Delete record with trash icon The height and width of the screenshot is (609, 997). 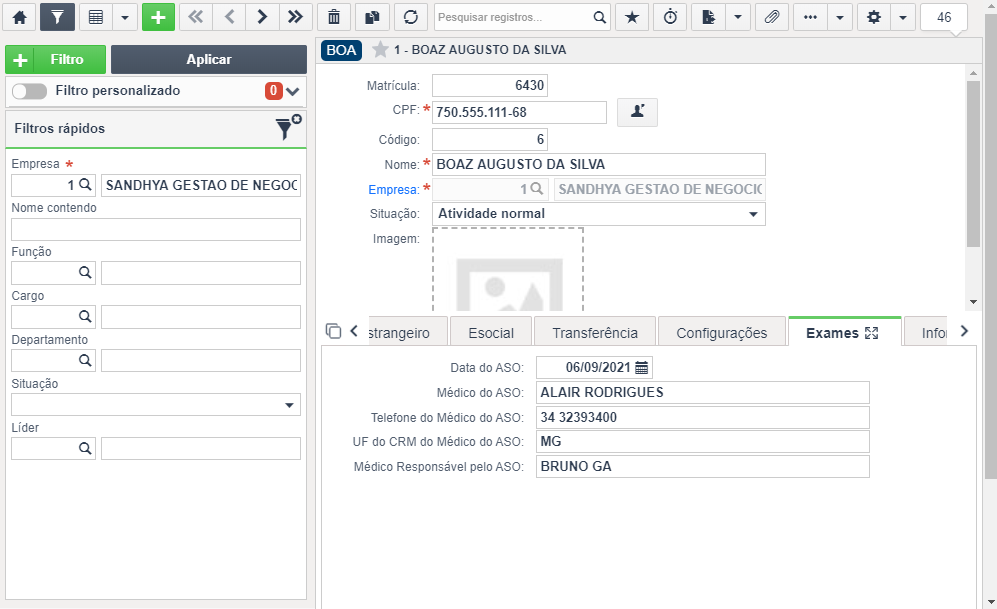(x=334, y=17)
